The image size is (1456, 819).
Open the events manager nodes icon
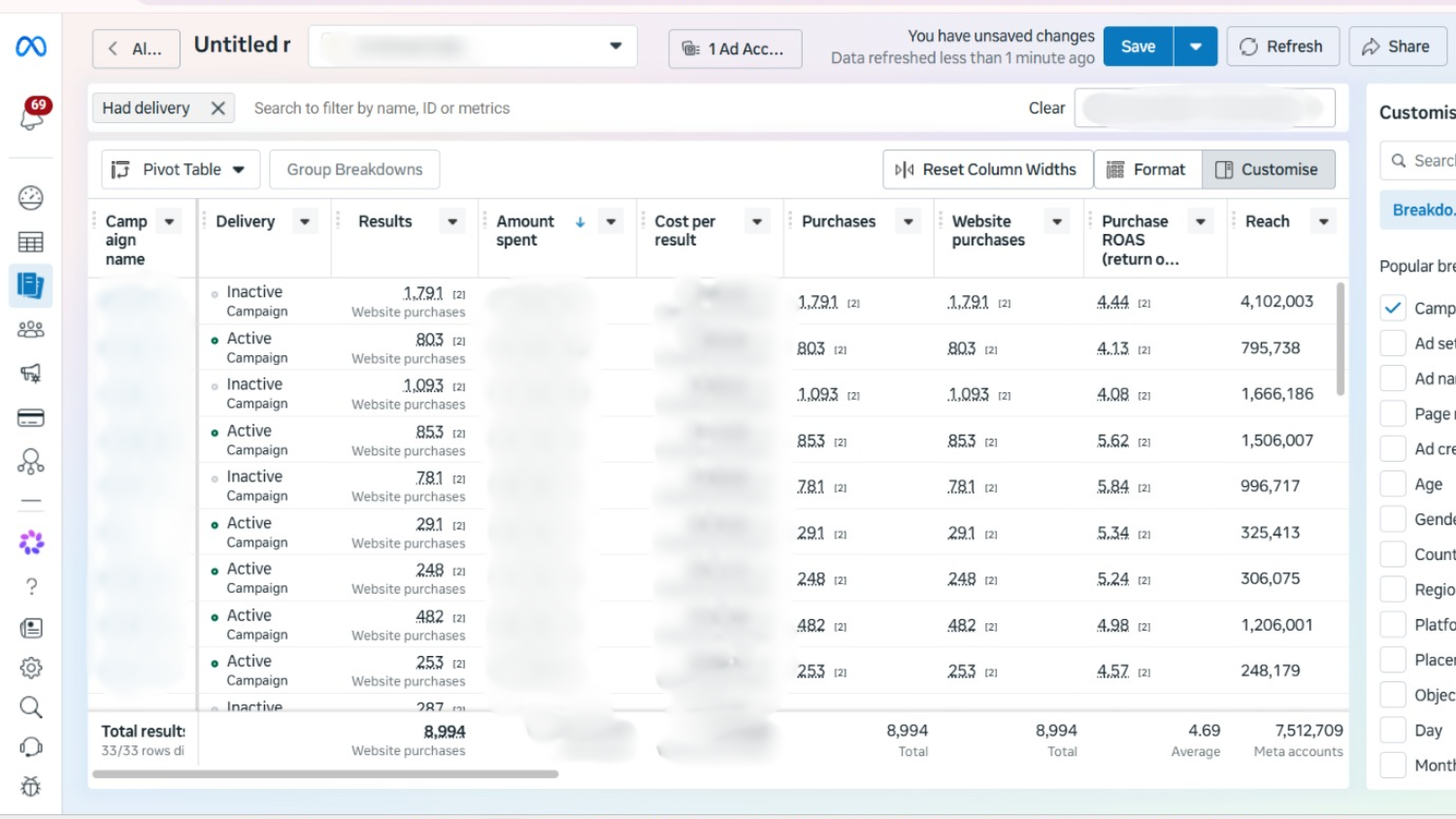click(x=31, y=462)
